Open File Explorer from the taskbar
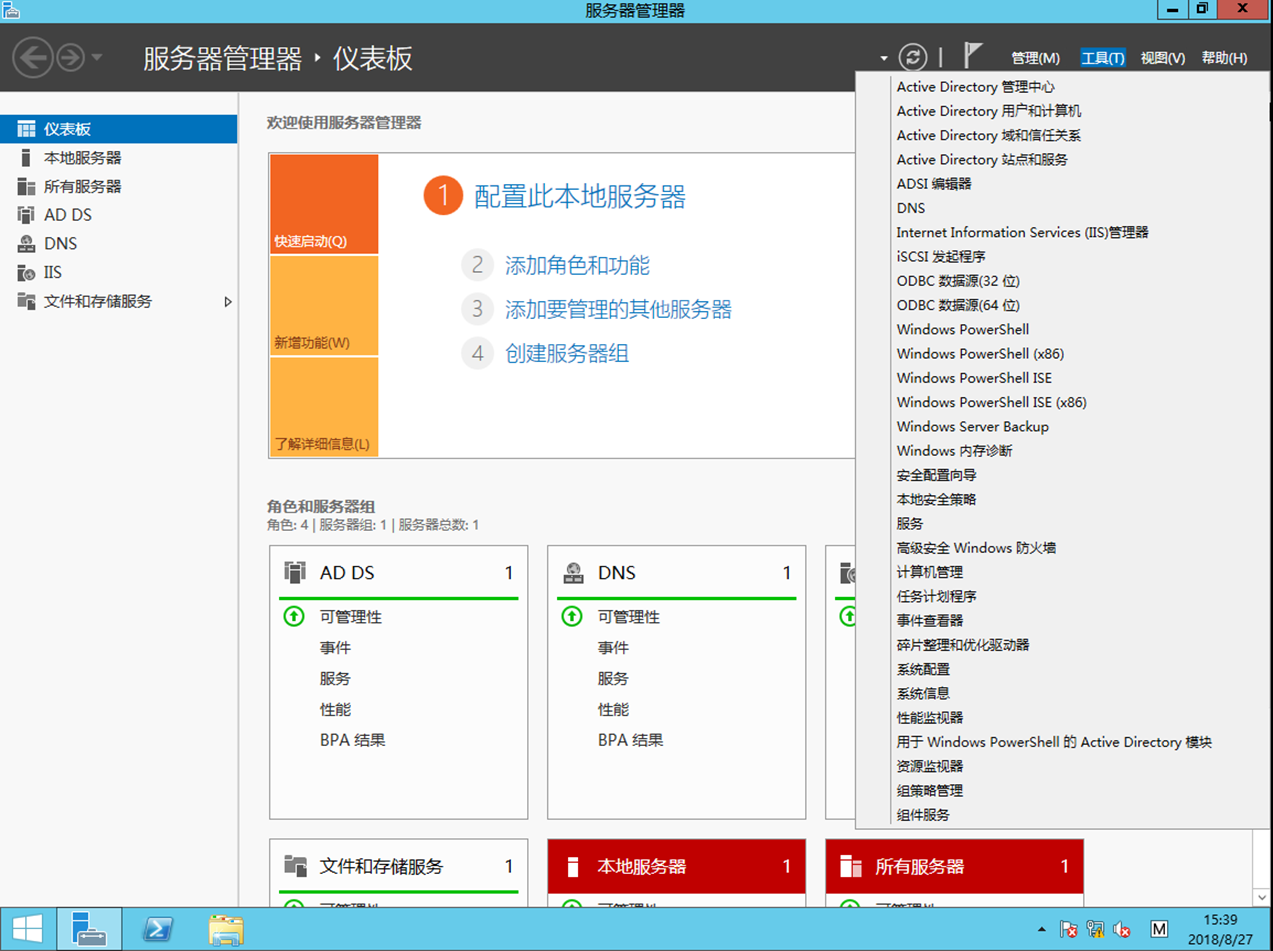The width and height of the screenshot is (1273, 951). coord(226,930)
